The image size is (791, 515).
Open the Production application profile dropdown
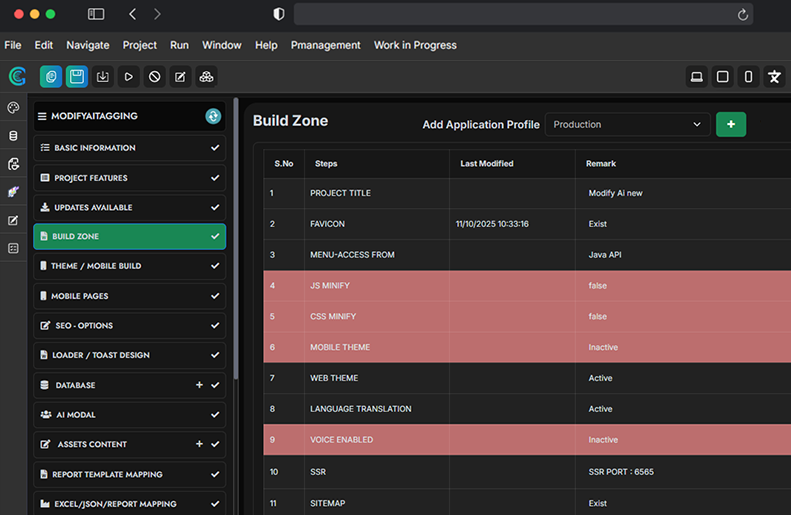click(627, 124)
